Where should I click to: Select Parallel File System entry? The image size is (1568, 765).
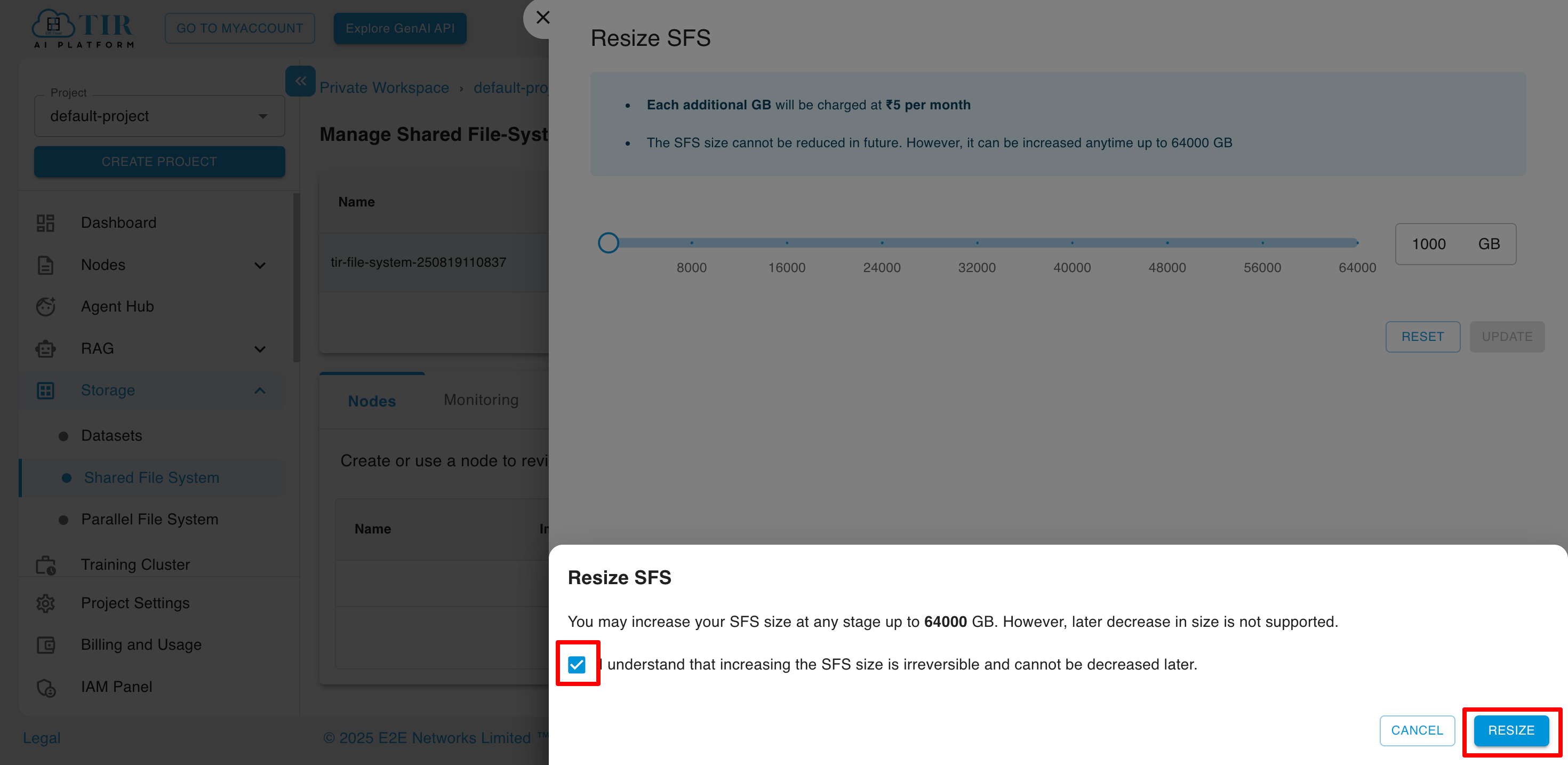click(150, 519)
